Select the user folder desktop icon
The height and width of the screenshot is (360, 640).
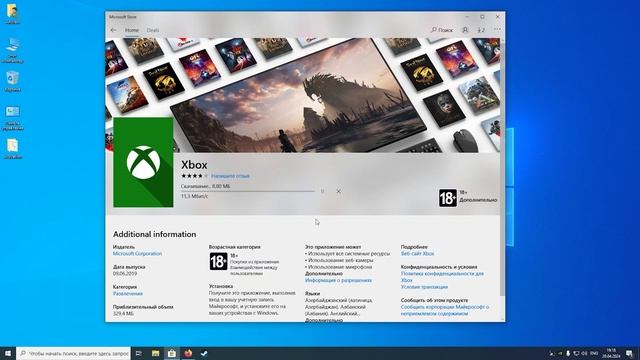12,14
